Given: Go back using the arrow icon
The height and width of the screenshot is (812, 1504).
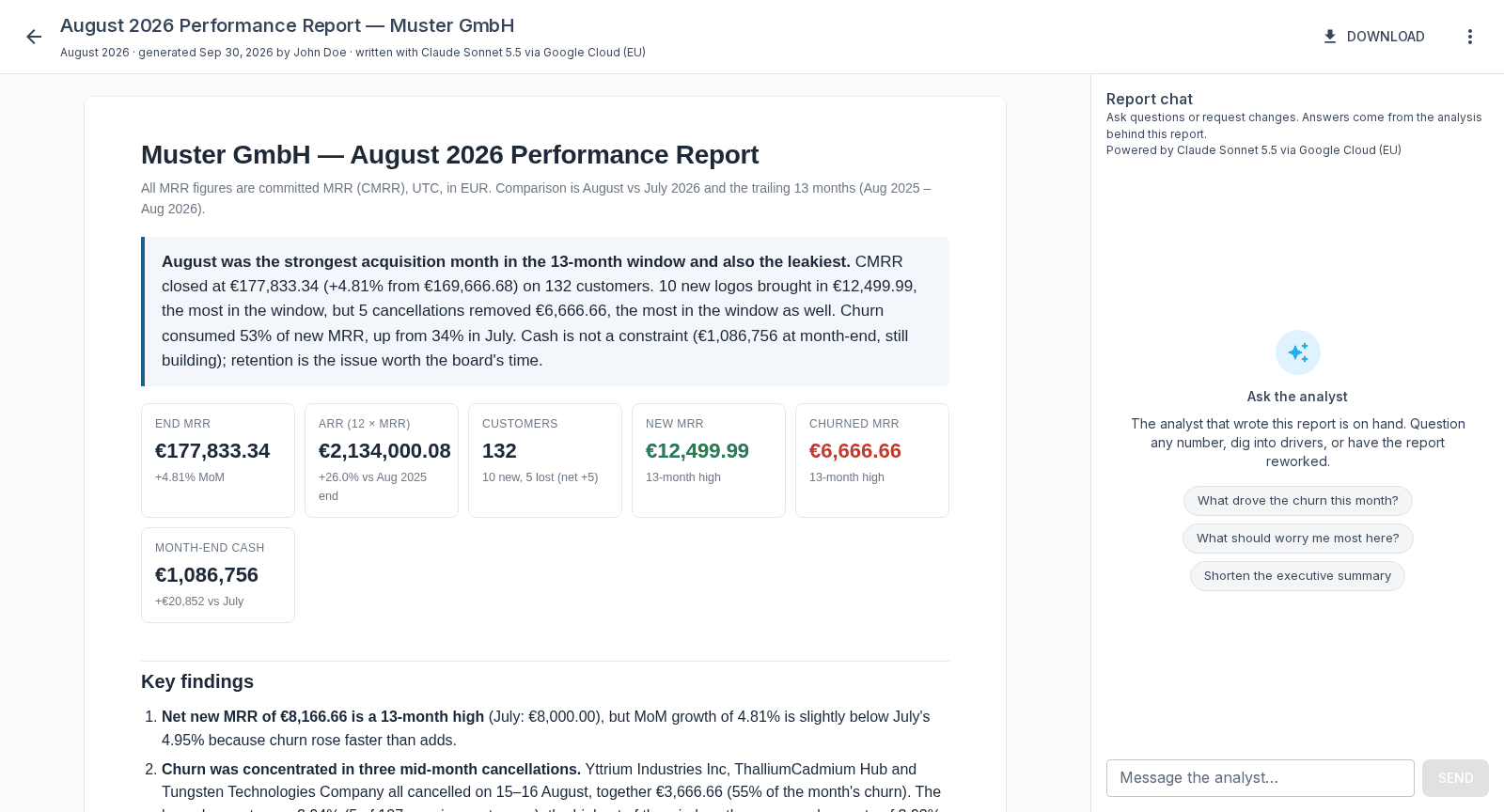Looking at the screenshot, I should 34,37.
